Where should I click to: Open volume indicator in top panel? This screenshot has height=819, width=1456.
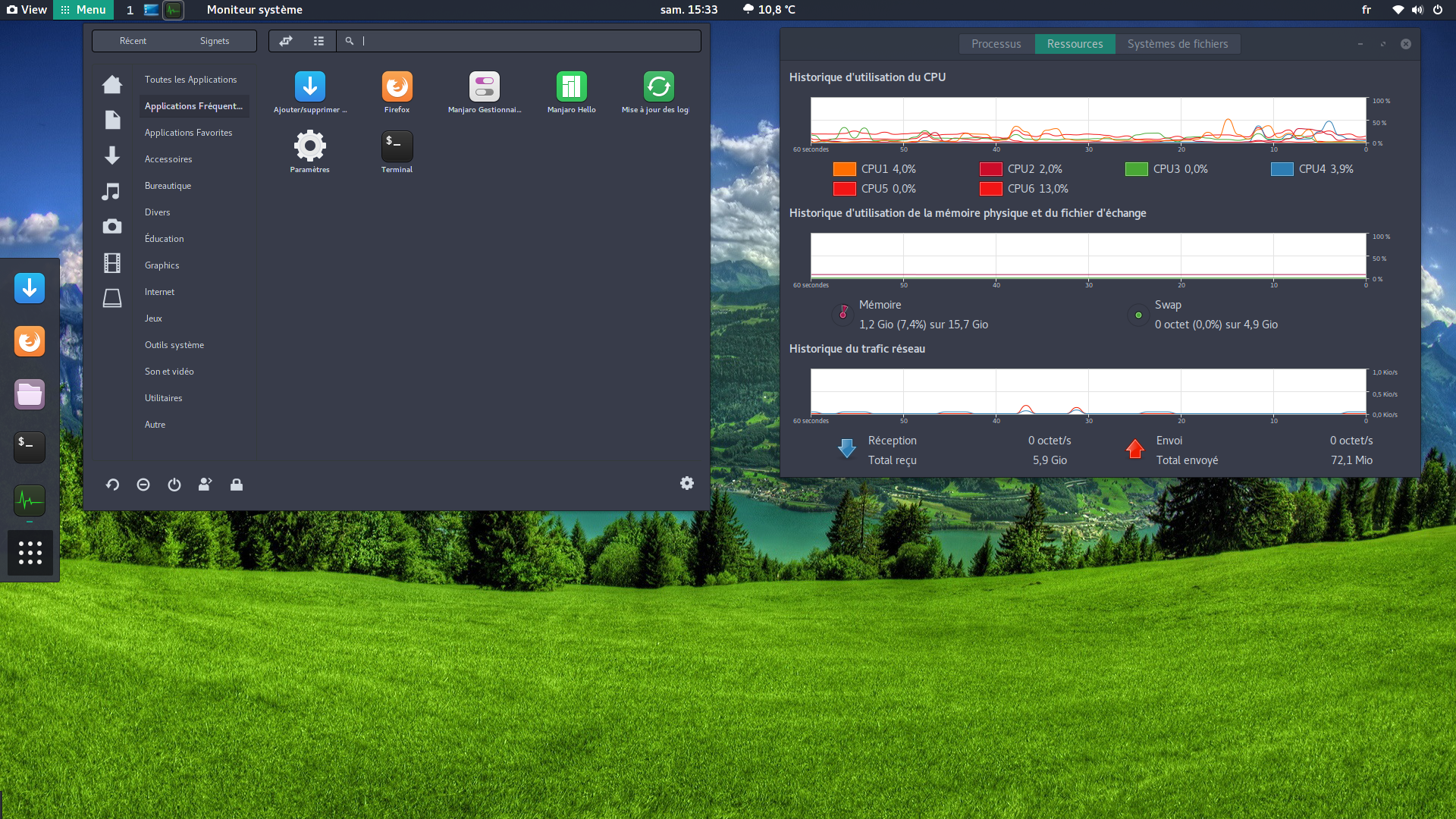tap(1417, 10)
